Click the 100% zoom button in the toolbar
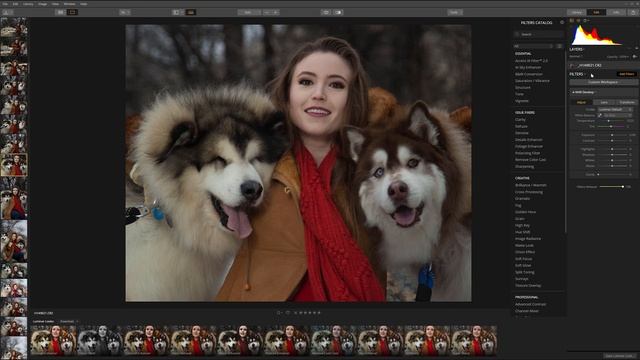The height and width of the screenshot is (360, 640). tap(249, 12)
